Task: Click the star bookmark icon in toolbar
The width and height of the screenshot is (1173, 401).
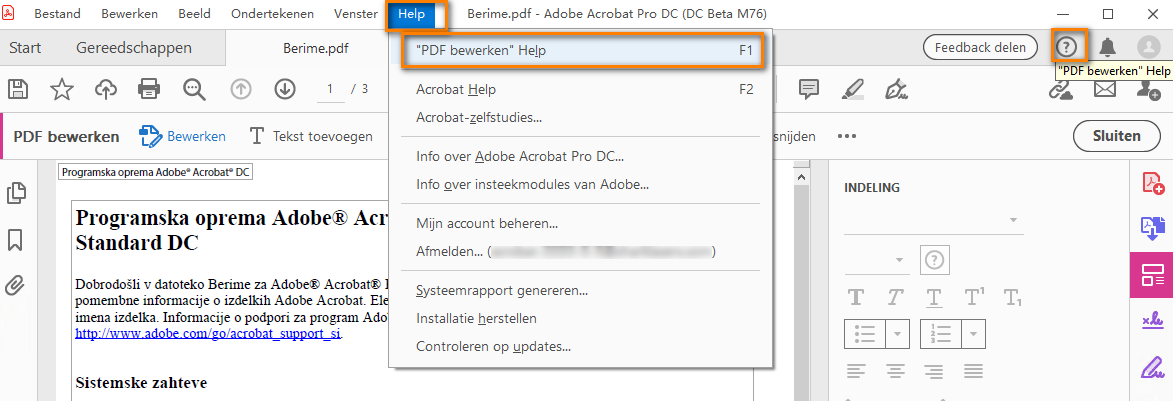Action: pyautogui.click(x=62, y=89)
